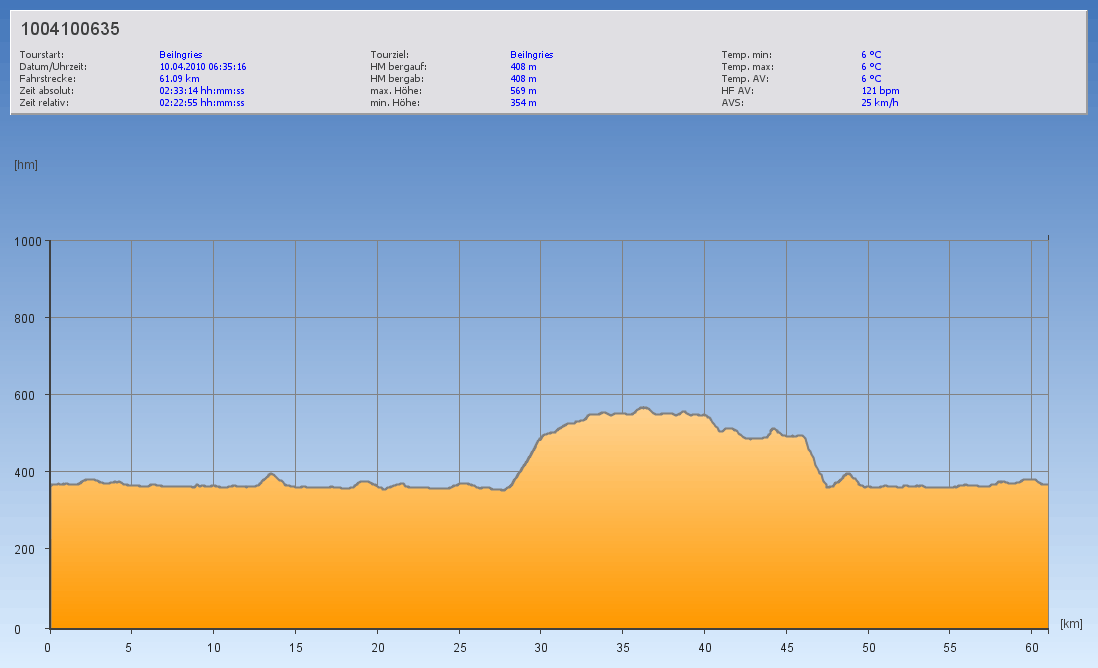Click the 15 km x-axis tick label
Screen dimensions: 1098x668
coord(295,647)
